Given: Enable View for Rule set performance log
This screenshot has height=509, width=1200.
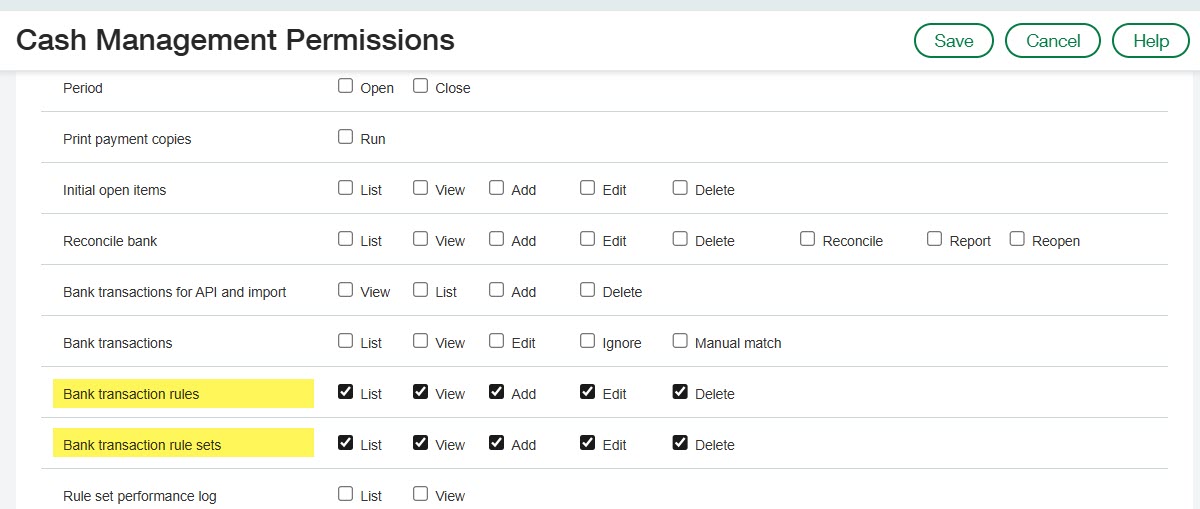Looking at the screenshot, I should pos(421,494).
